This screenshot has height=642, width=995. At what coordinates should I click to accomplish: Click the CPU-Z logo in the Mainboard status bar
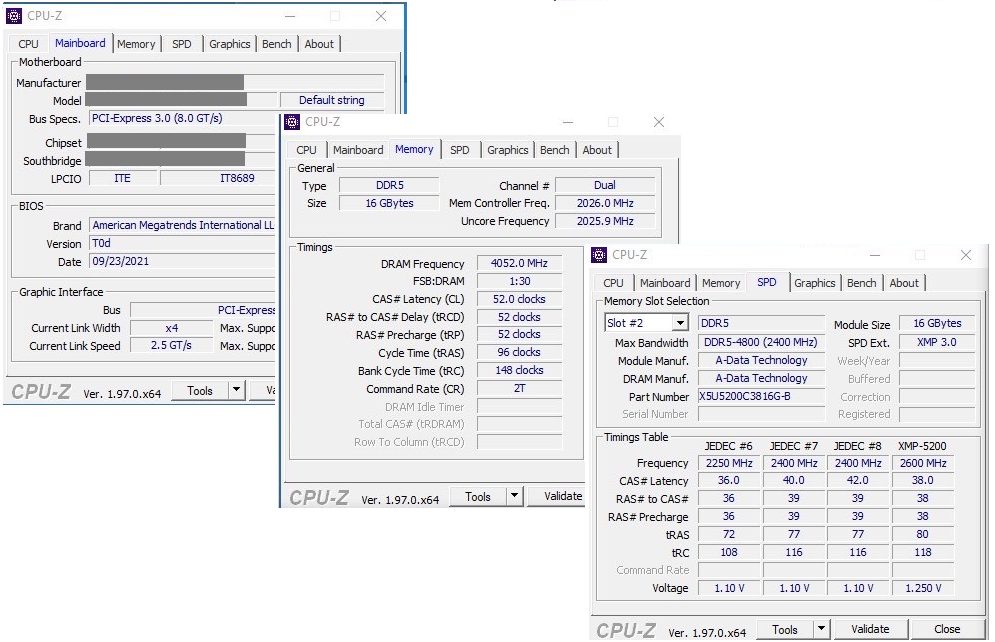point(40,392)
